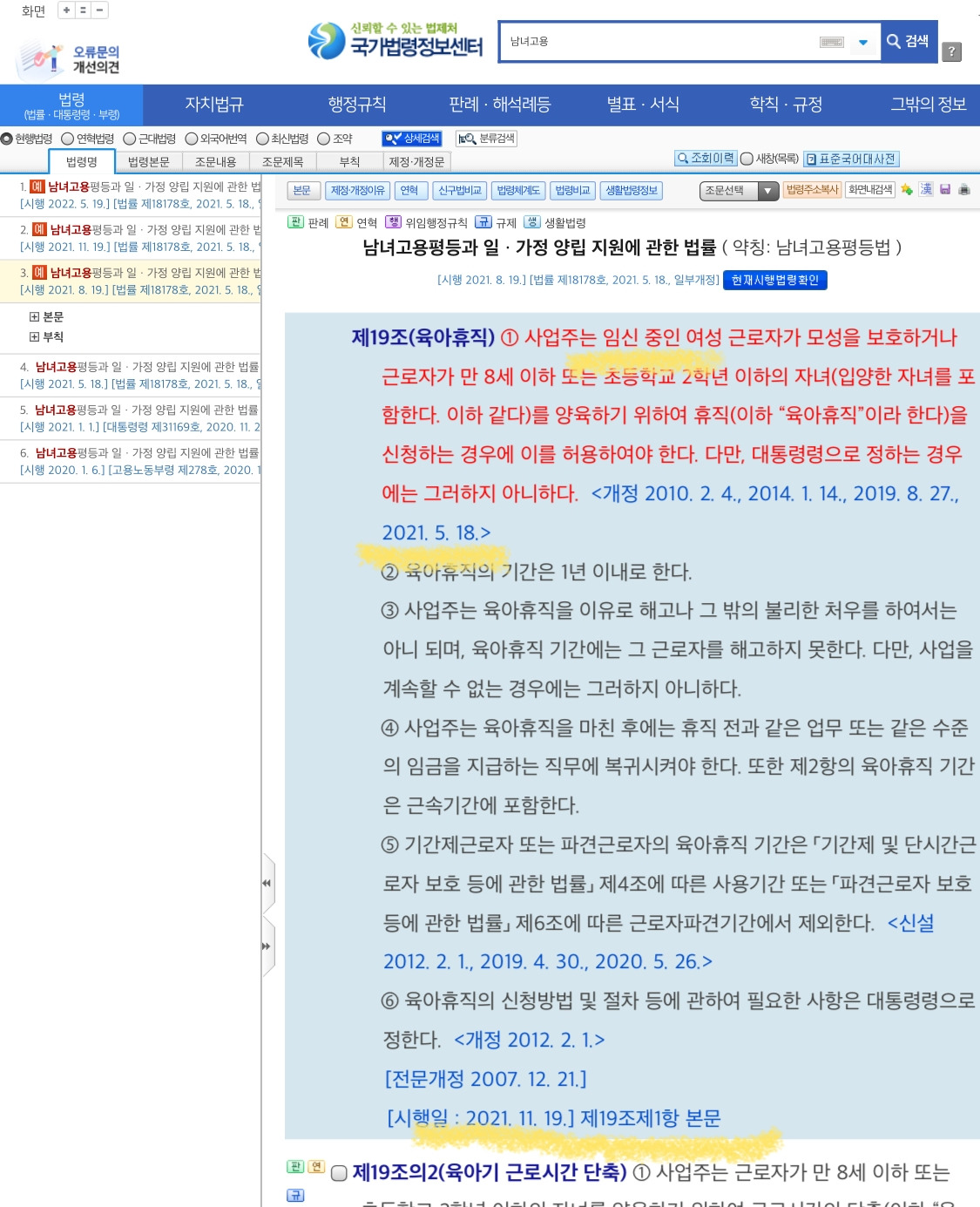980x1207 pixels.
Task: Click 현재시행법령확인 button
Action: (775, 280)
